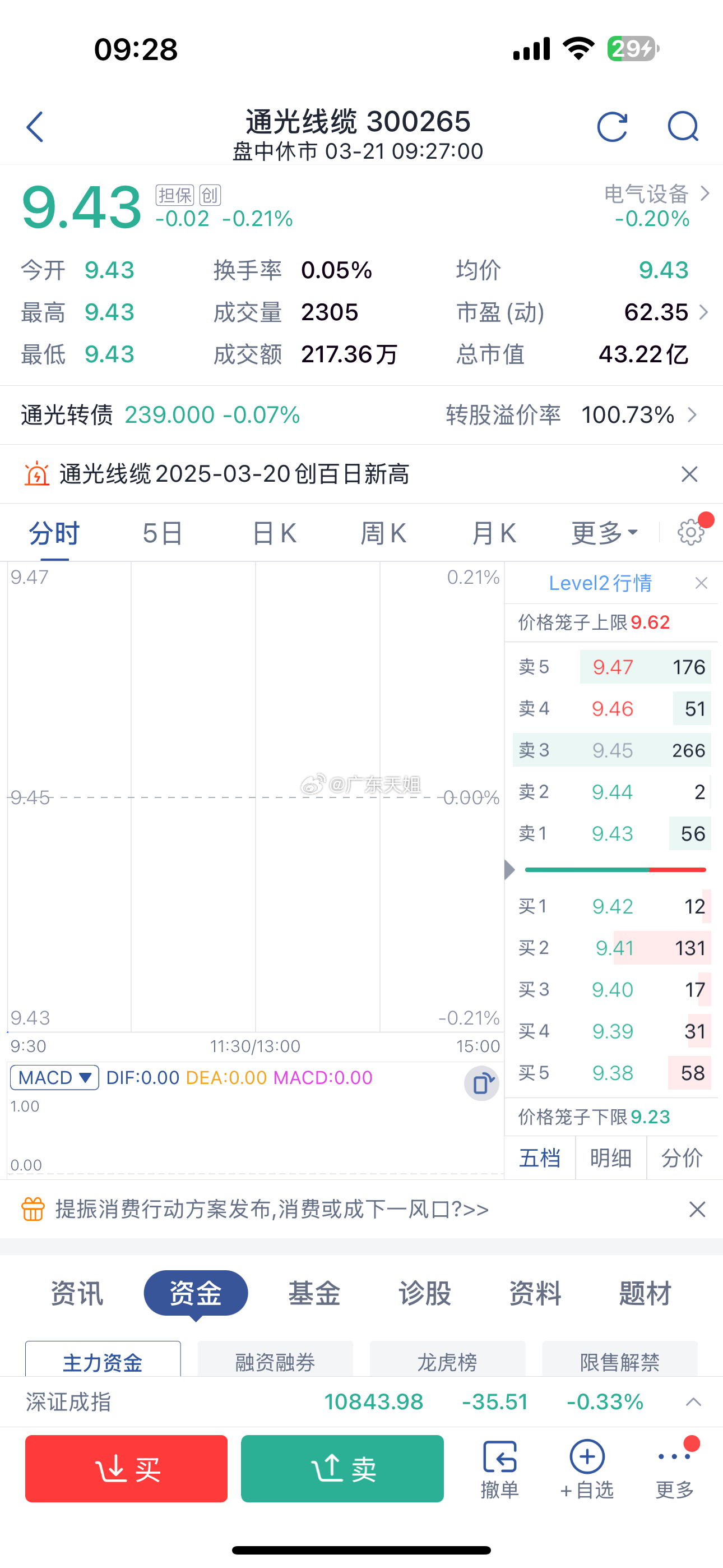Image resolution: width=723 pixels, height=1568 pixels.
Task: Open chart settings gear icon
Action: click(690, 533)
